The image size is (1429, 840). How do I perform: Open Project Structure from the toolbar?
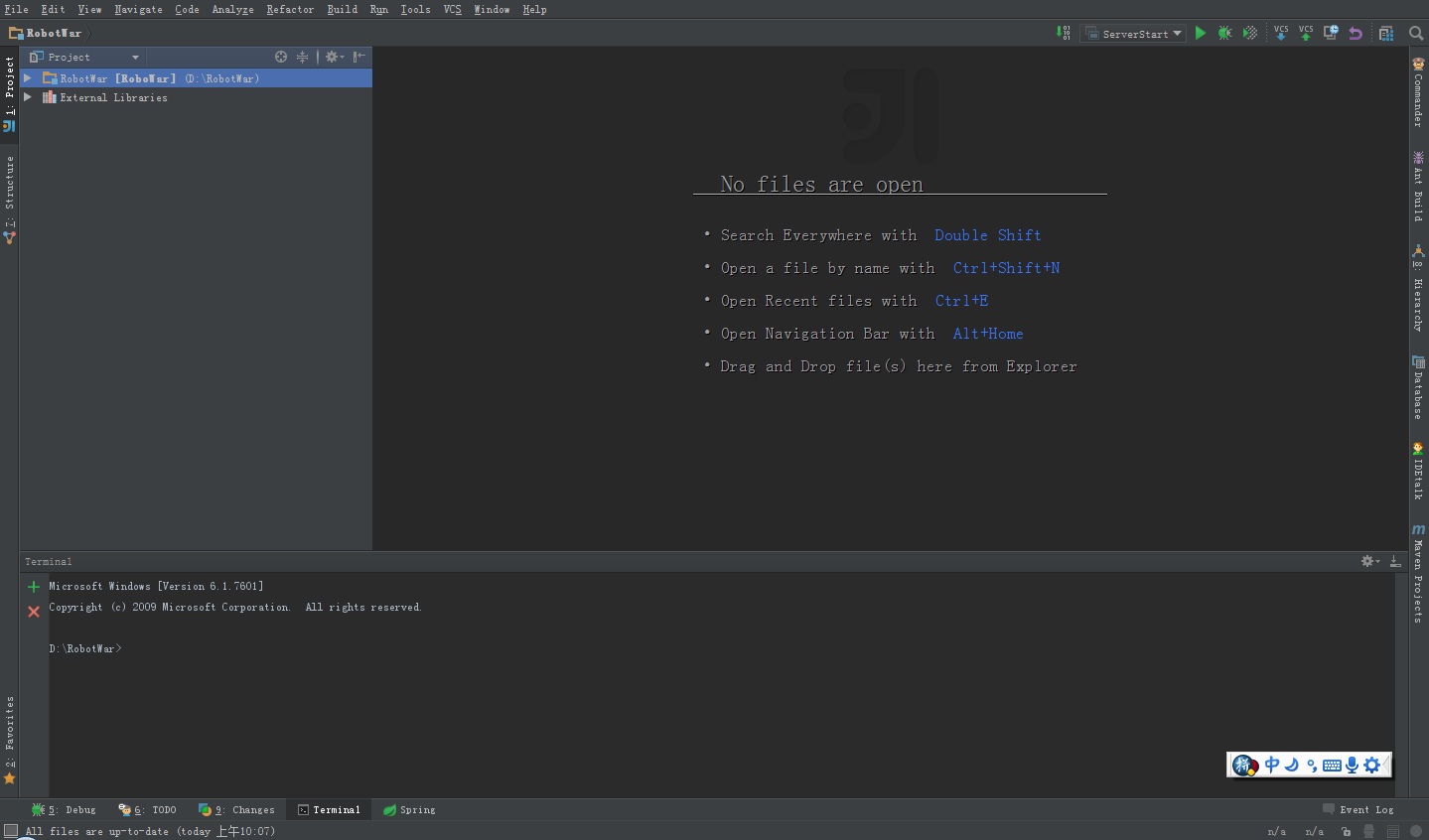point(1386,33)
